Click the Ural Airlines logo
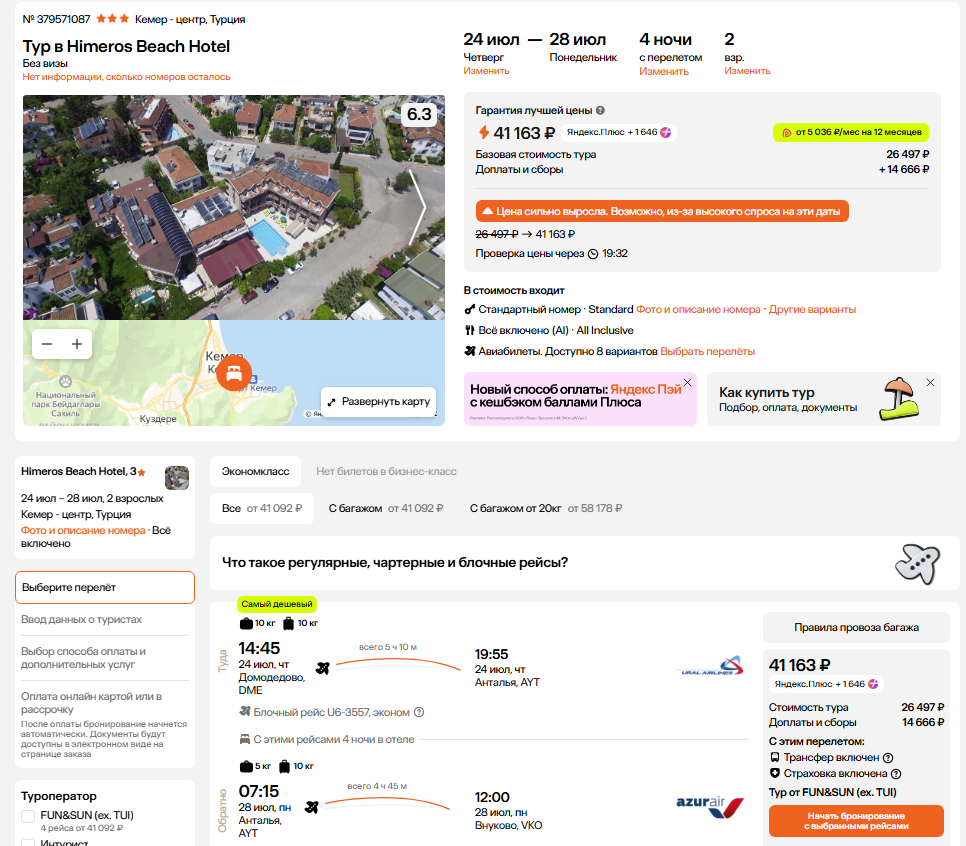This screenshot has width=966, height=846. click(710, 667)
